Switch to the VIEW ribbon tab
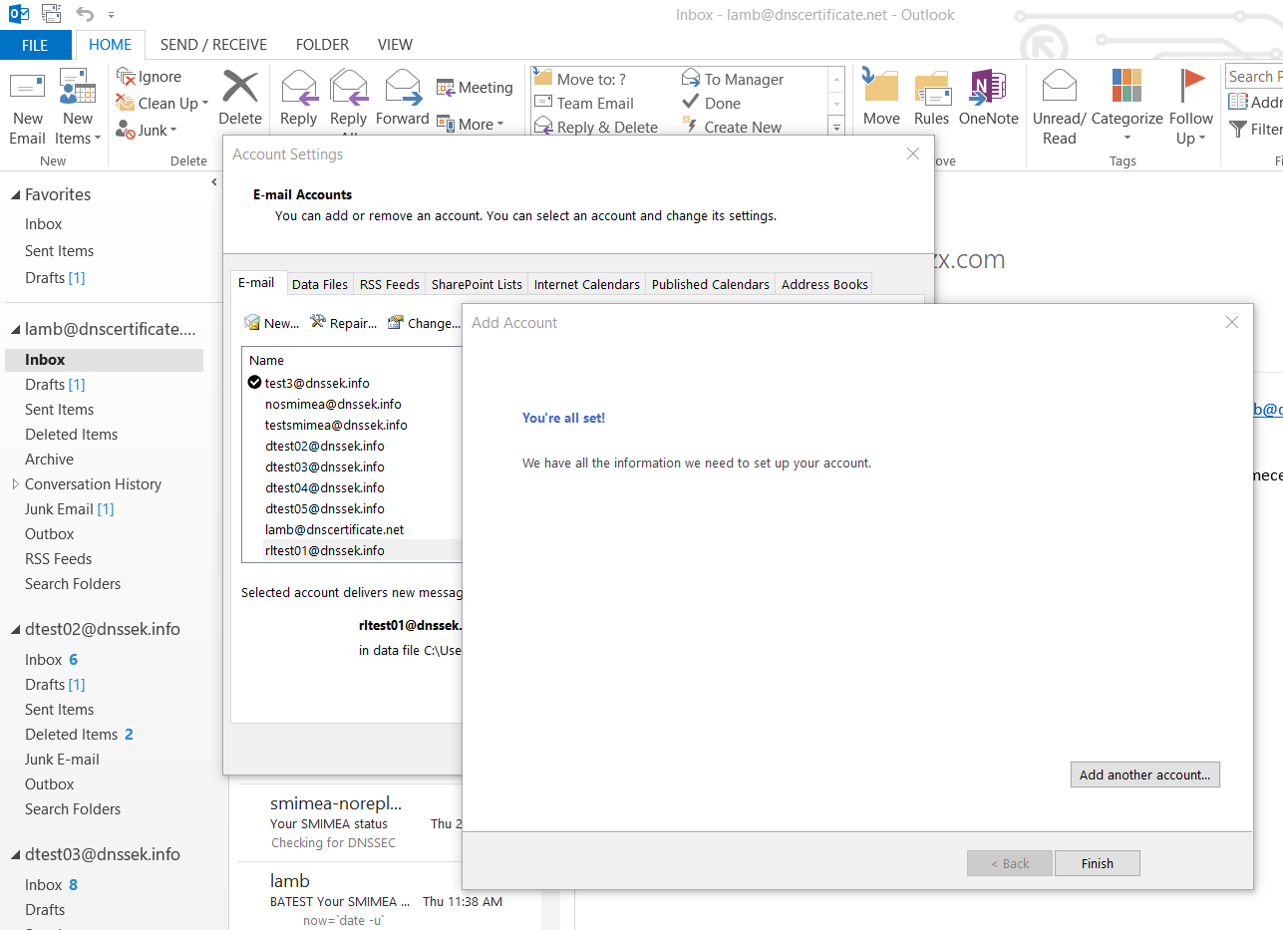The height and width of the screenshot is (930, 1283). [x=395, y=44]
